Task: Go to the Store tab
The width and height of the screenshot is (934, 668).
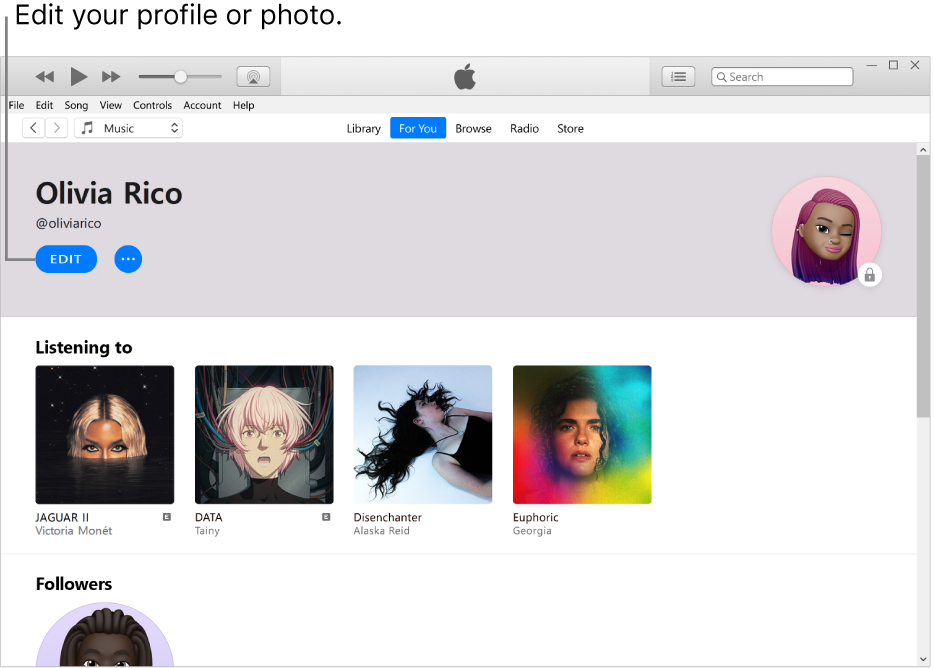Action: coord(570,128)
